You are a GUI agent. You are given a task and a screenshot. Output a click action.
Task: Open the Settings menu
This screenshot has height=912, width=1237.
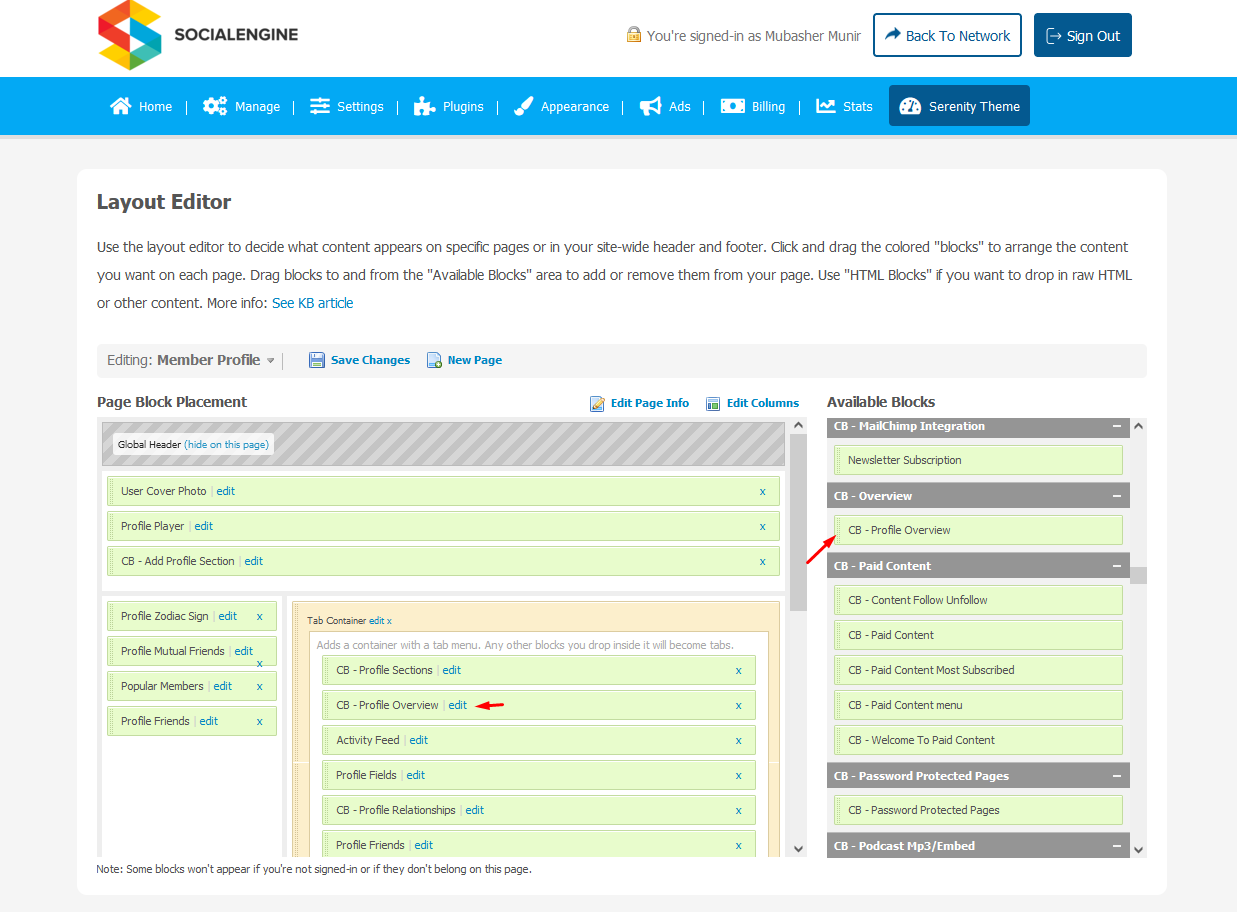pos(347,106)
